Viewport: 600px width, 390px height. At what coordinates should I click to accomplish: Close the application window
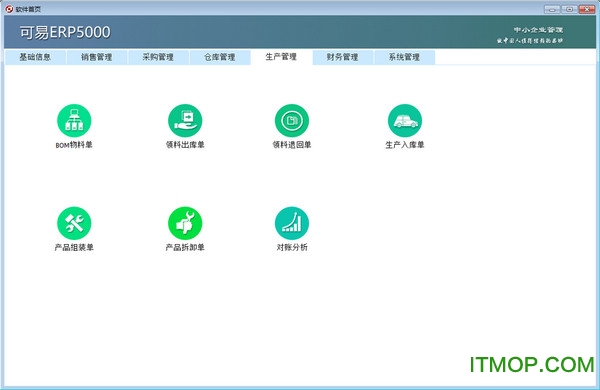587,9
